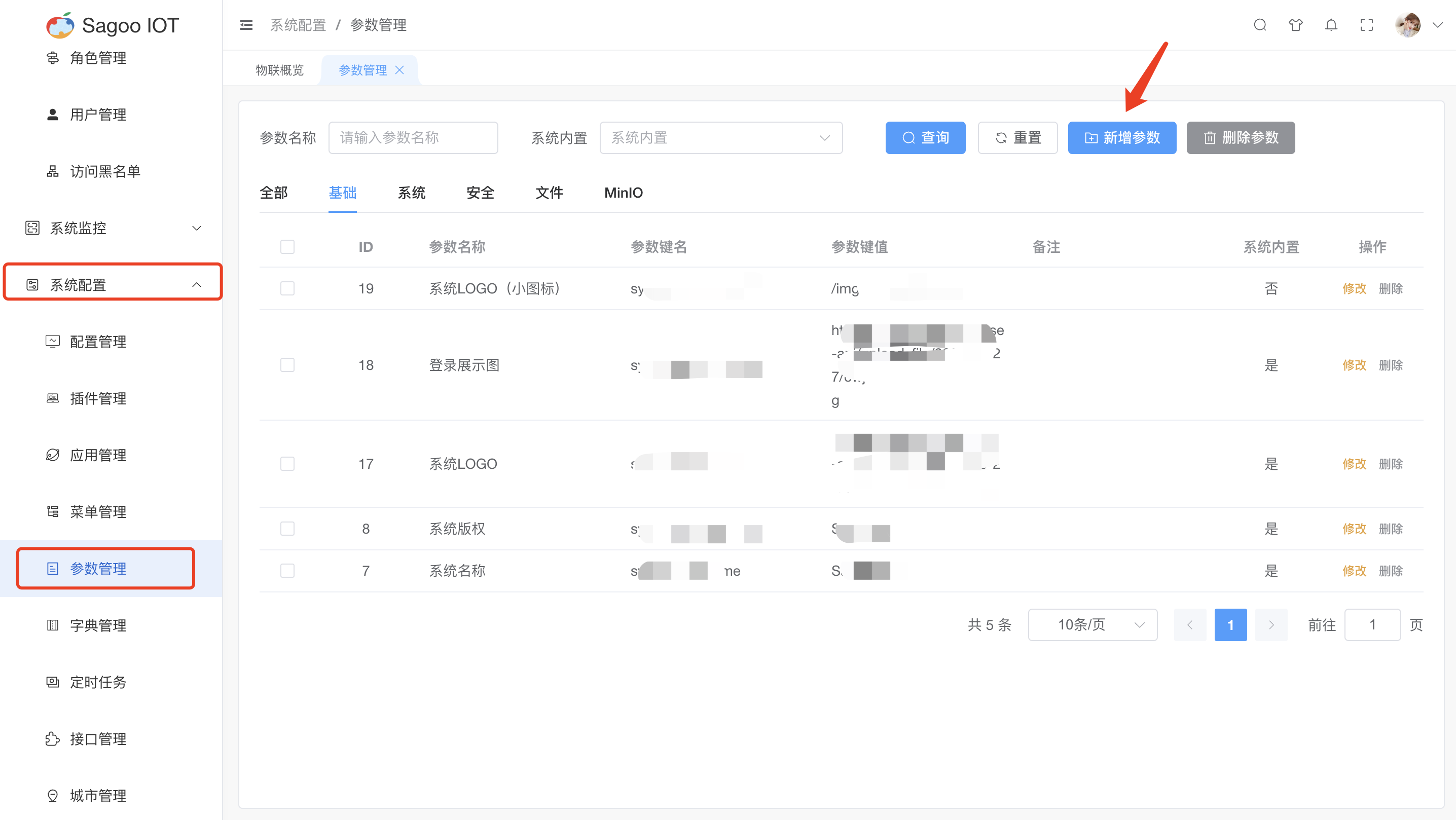
Task: Open 物联概览 page tab
Action: tap(279, 69)
